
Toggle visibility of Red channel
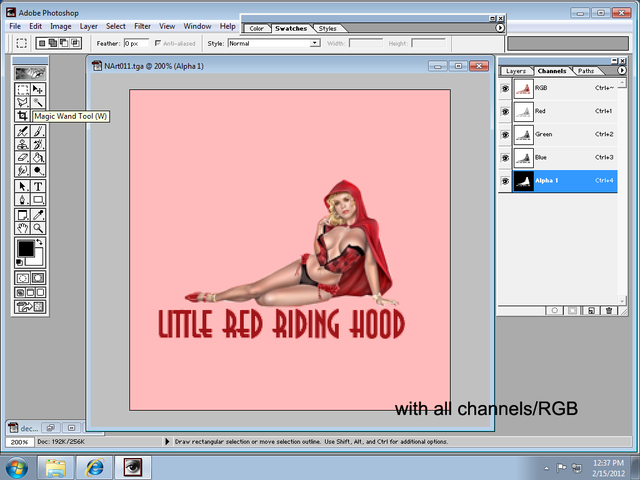[x=505, y=111]
